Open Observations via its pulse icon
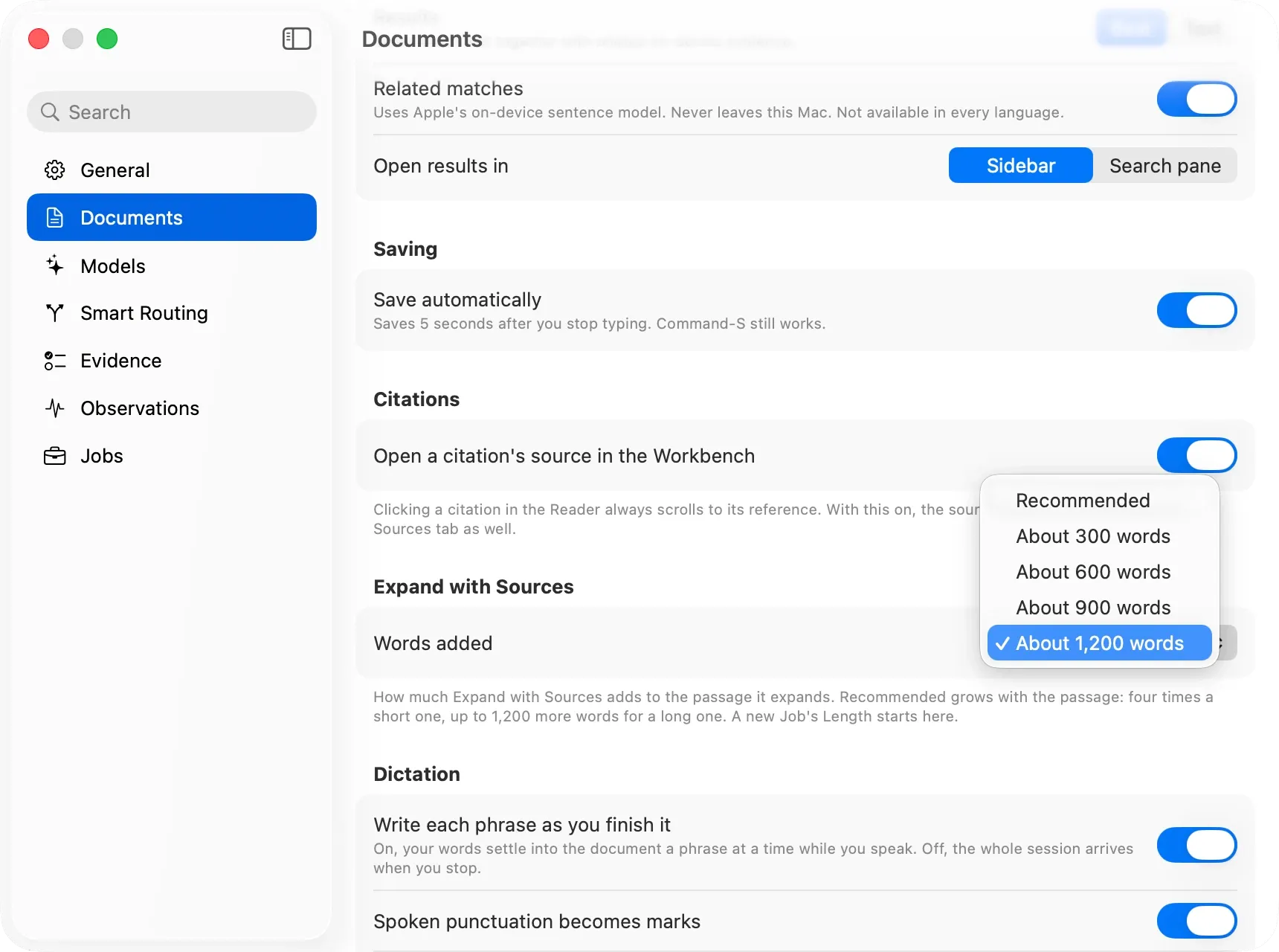 pos(54,408)
